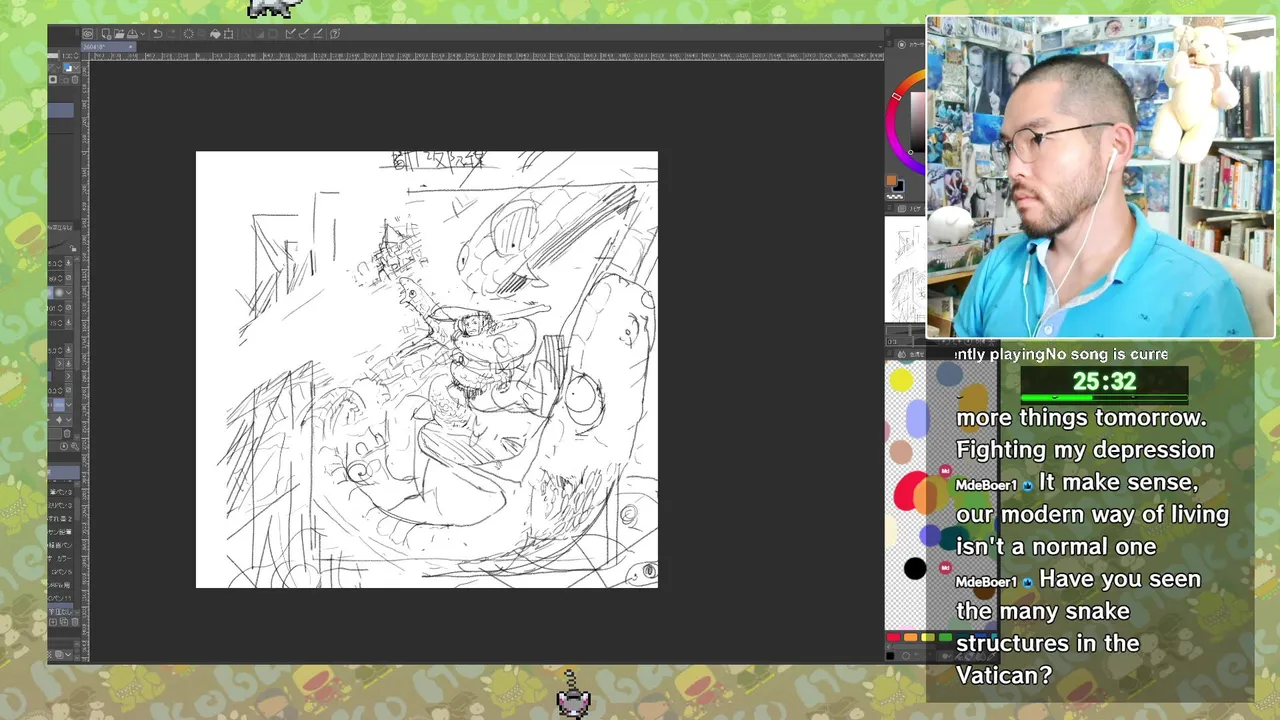Select the black sub color swatch
1280x720 pixels.
point(901,188)
